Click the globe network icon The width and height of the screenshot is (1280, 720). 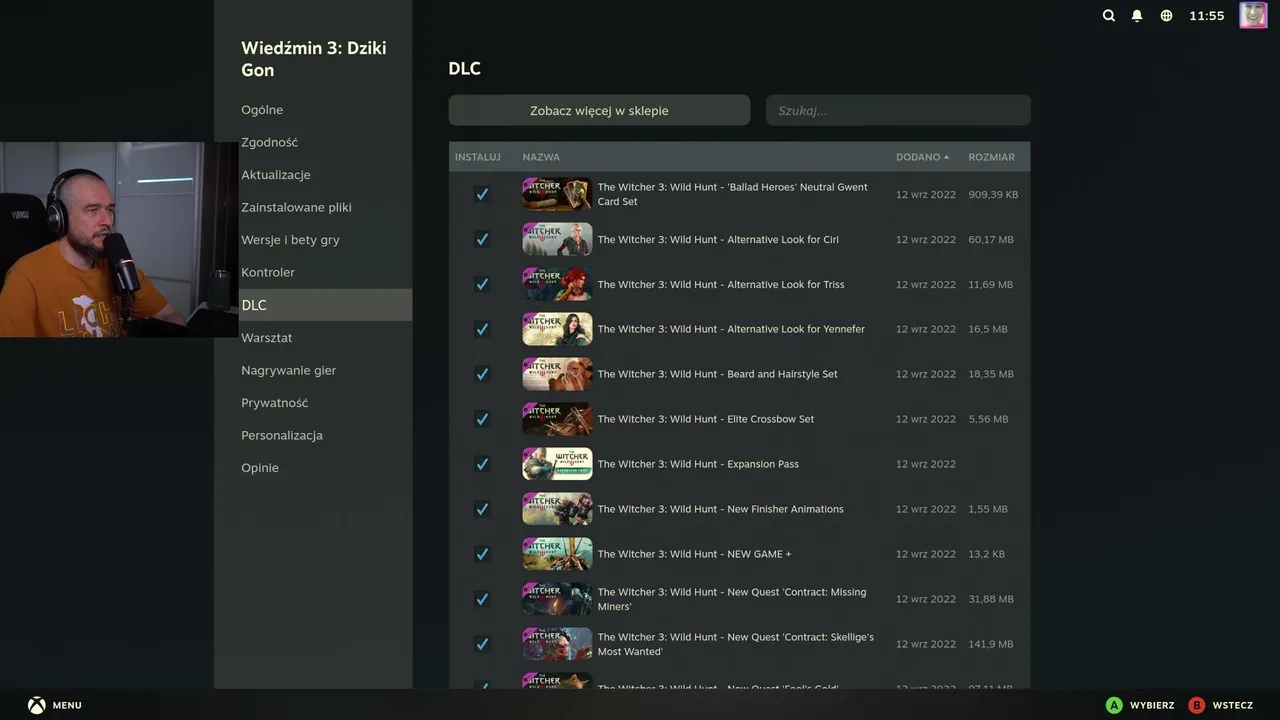click(1166, 16)
